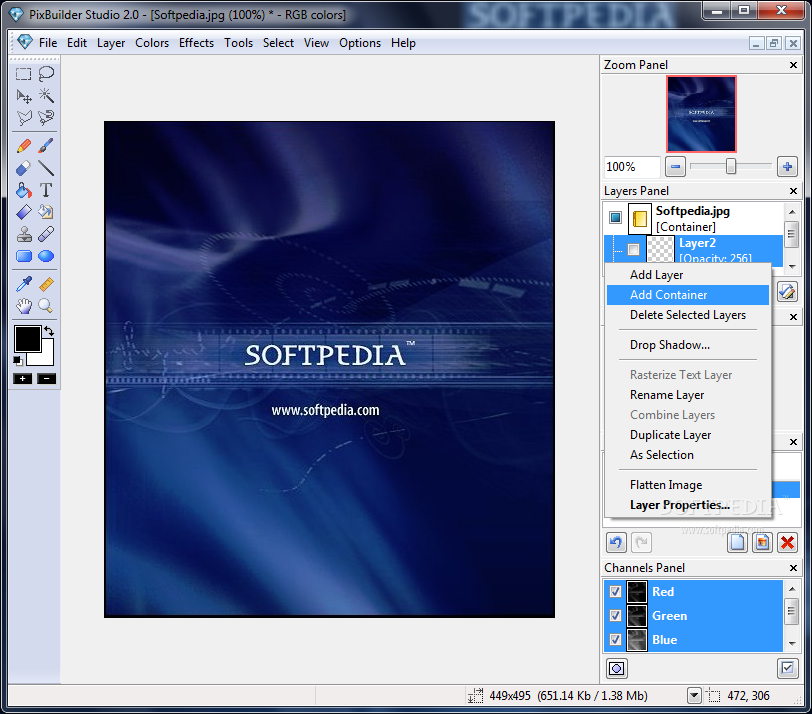Click the image dimensions icon in status bar
812x714 pixels.
pos(475,695)
